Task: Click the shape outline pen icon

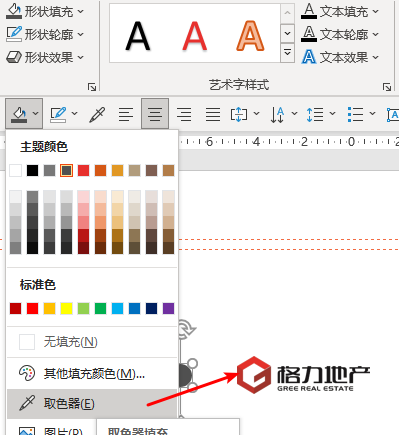Action: pyautogui.click(x=58, y=114)
